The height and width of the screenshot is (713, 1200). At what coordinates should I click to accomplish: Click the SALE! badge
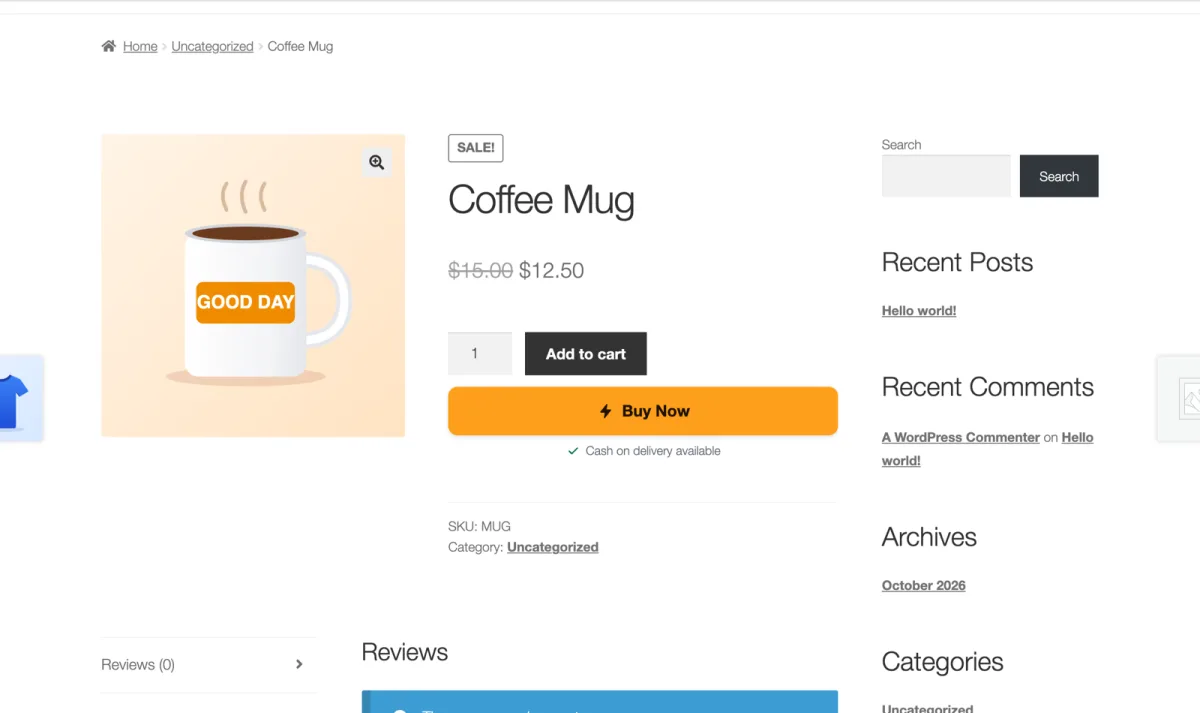point(475,148)
